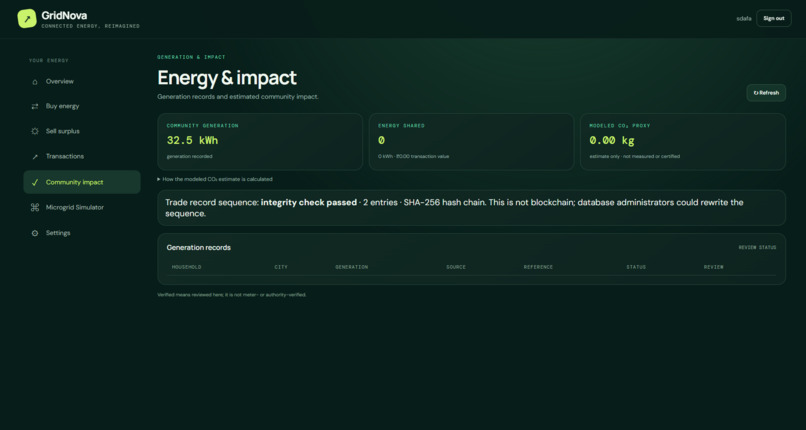Open the Settings menu item
Image resolution: width=806 pixels, height=430 pixels.
pos(82,233)
